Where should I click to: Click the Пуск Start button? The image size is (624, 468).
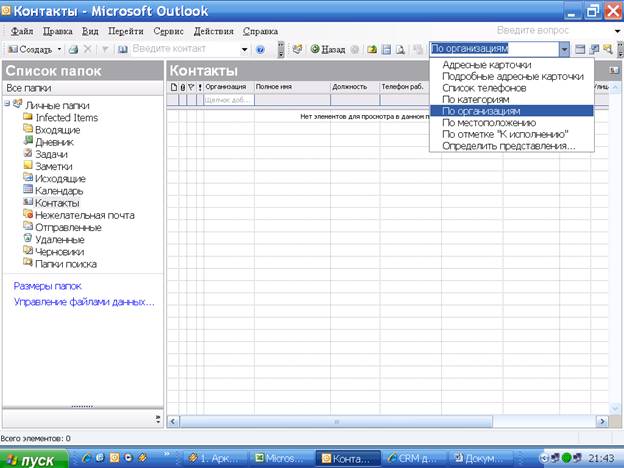click(x=32, y=459)
